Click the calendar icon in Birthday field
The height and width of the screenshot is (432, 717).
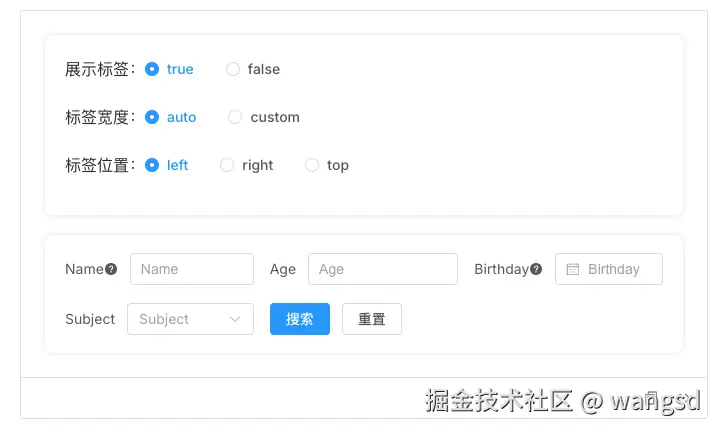573,269
